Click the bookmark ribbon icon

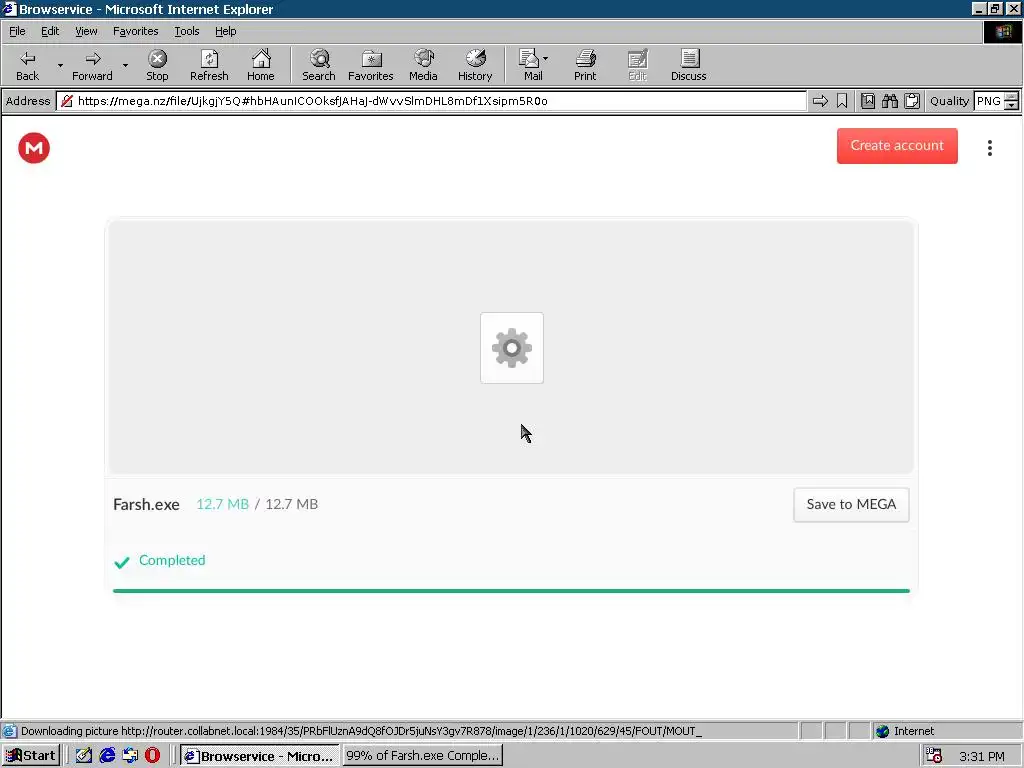[842, 101]
